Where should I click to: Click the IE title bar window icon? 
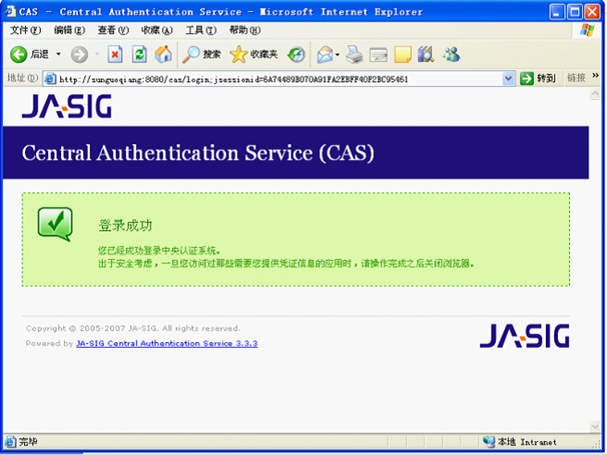point(10,11)
